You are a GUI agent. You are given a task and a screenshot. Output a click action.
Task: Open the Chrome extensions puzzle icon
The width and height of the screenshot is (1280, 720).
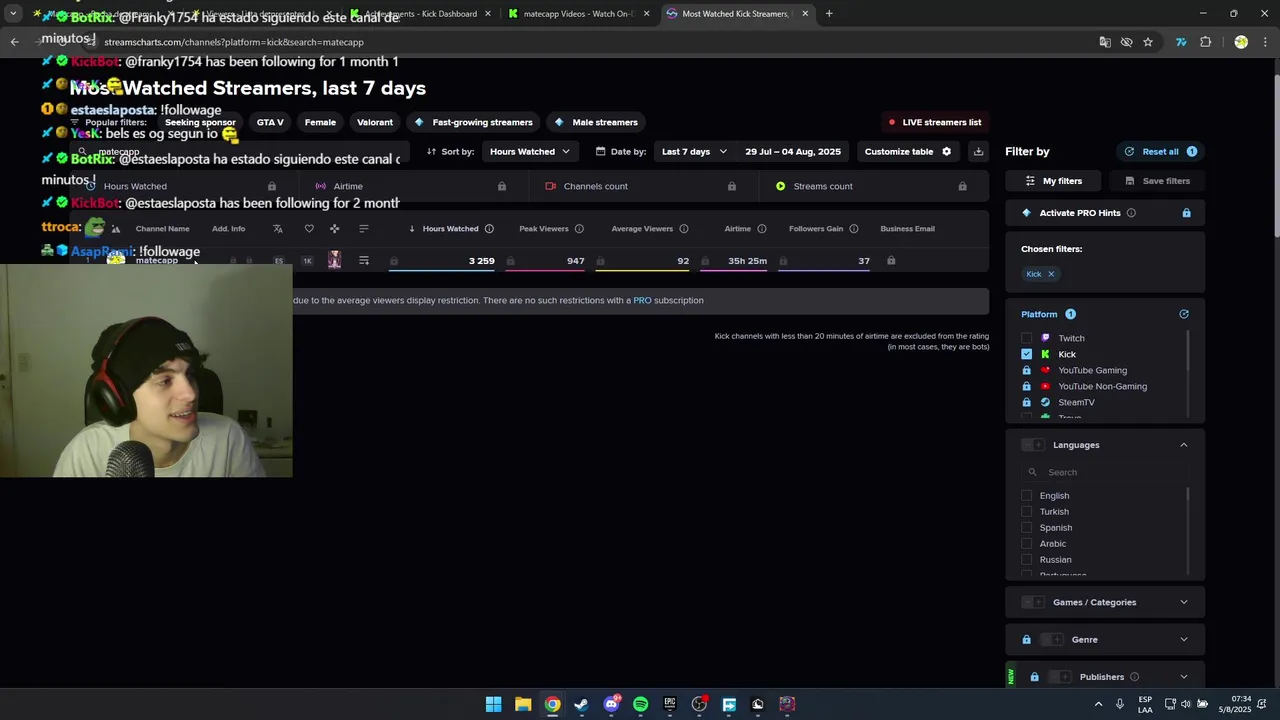pyautogui.click(x=1205, y=42)
